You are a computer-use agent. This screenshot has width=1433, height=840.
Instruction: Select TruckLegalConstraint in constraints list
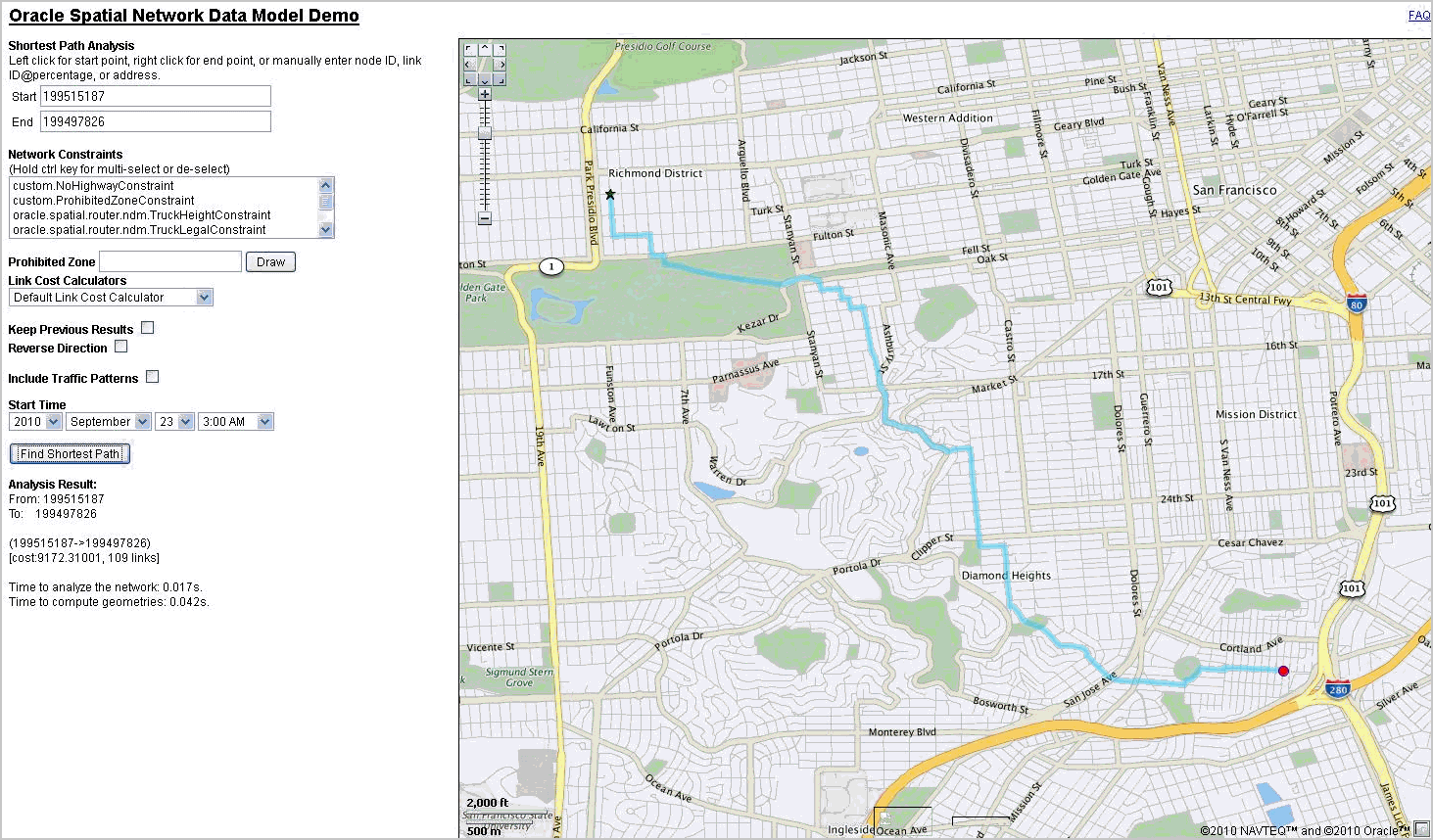click(164, 230)
